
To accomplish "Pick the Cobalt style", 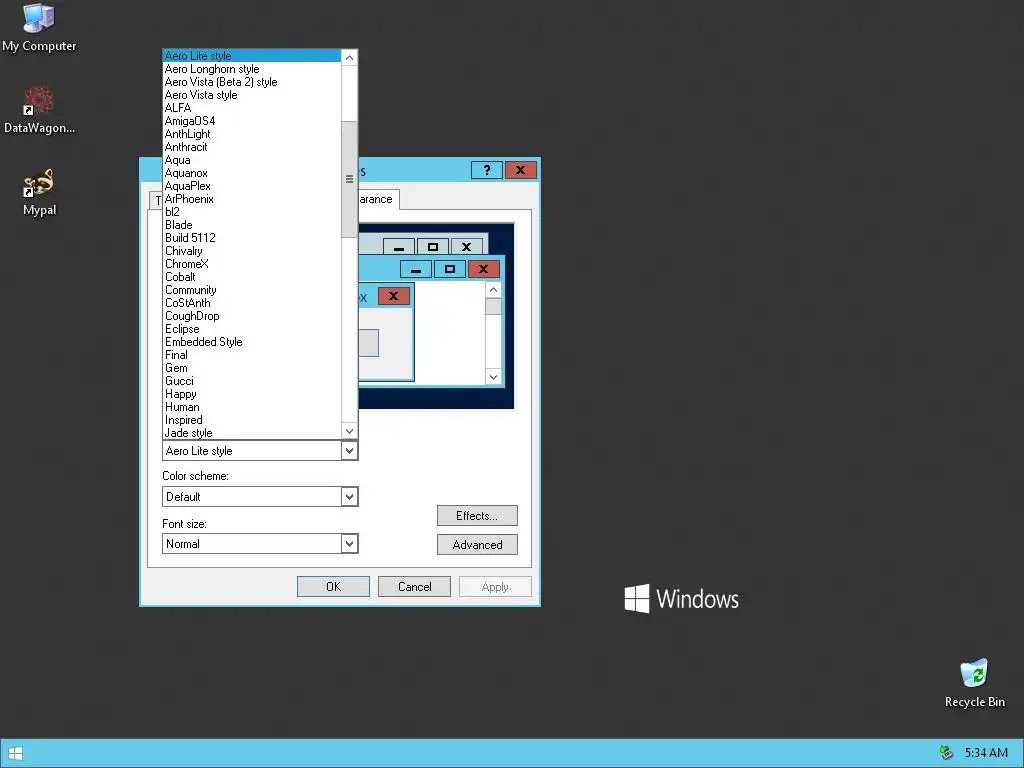I will [x=251, y=278].
